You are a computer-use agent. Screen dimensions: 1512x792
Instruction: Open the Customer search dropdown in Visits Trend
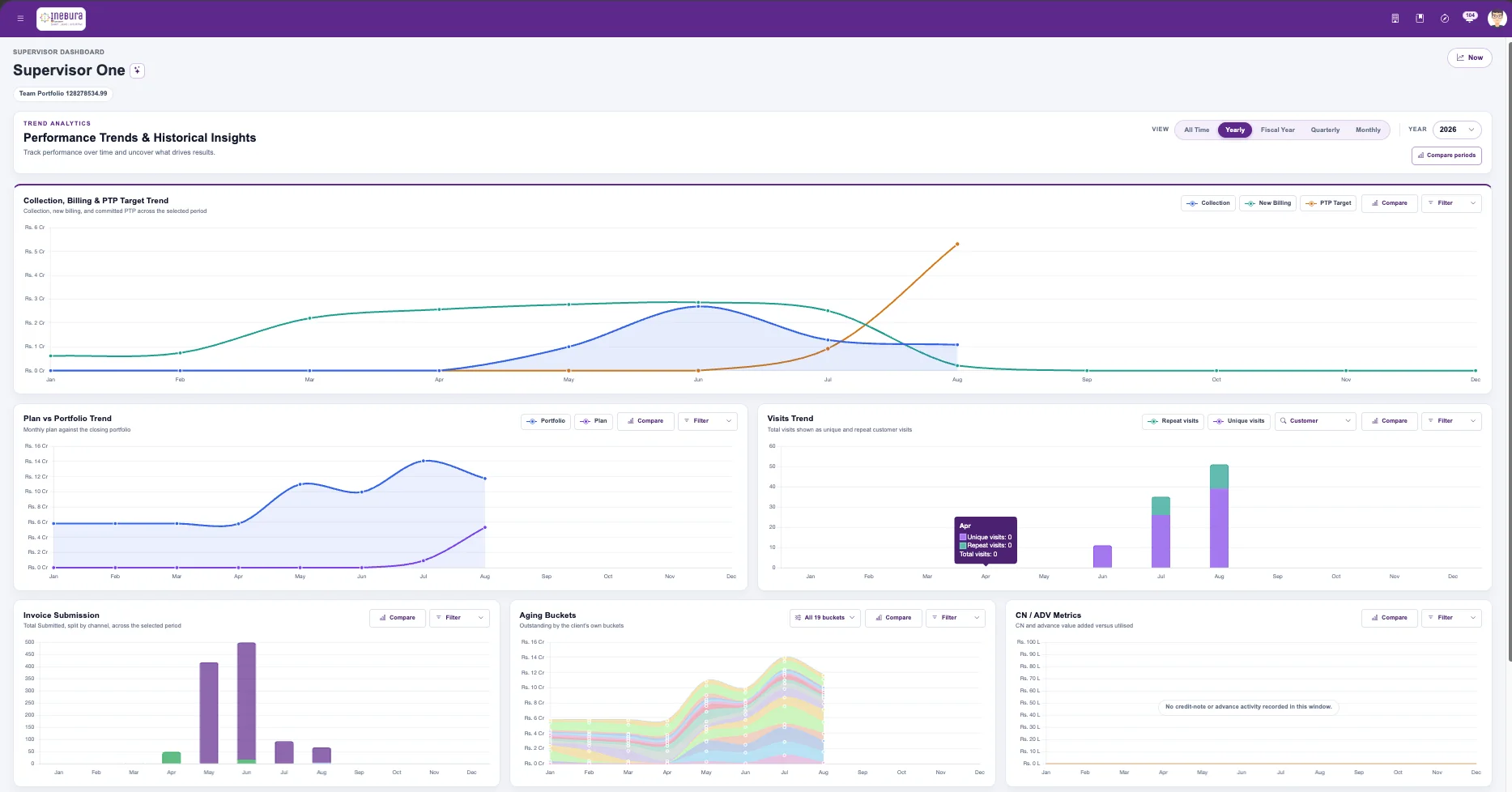(1315, 421)
